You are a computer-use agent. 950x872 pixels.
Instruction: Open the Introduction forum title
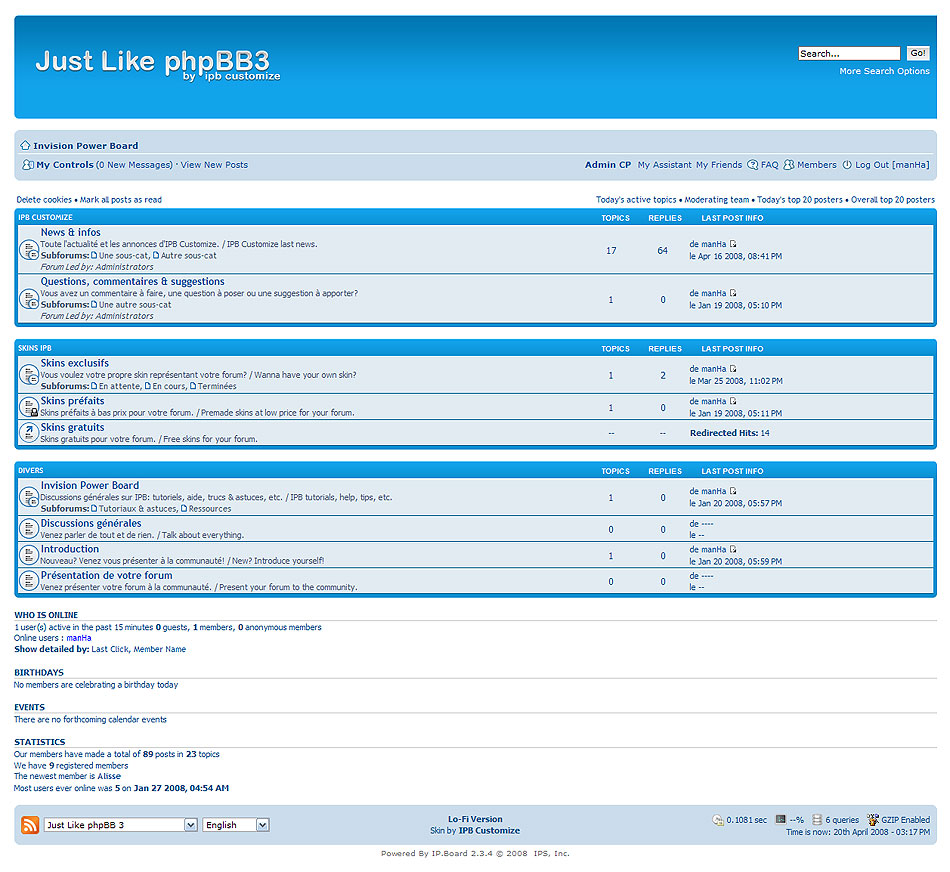(70, 549)
